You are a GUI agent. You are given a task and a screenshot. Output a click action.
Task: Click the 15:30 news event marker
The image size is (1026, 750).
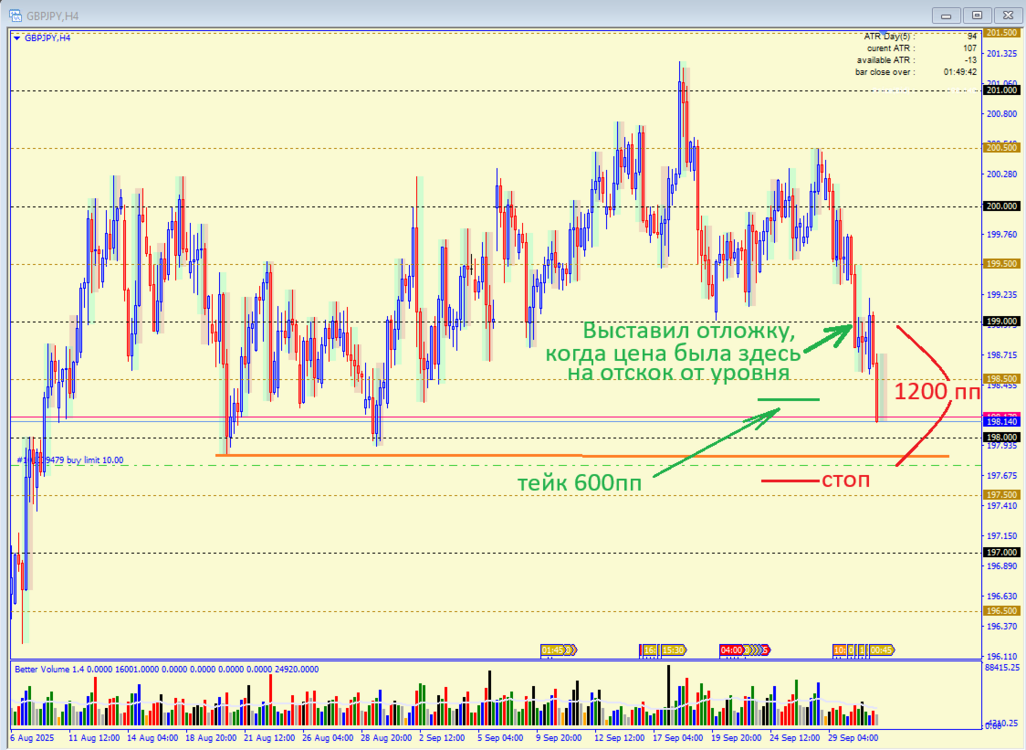(x=673, y=650)
